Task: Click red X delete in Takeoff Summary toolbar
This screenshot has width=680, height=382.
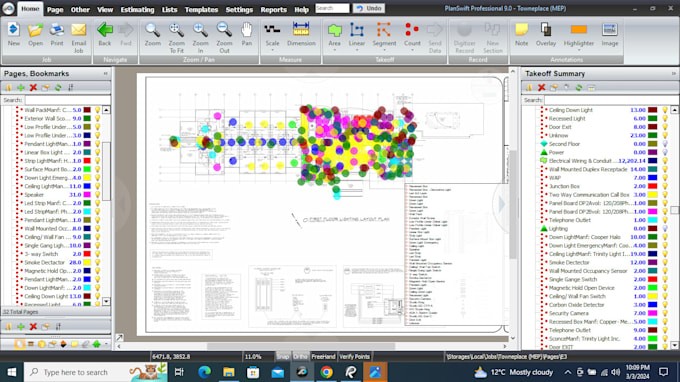Action: tap(541, 88)
